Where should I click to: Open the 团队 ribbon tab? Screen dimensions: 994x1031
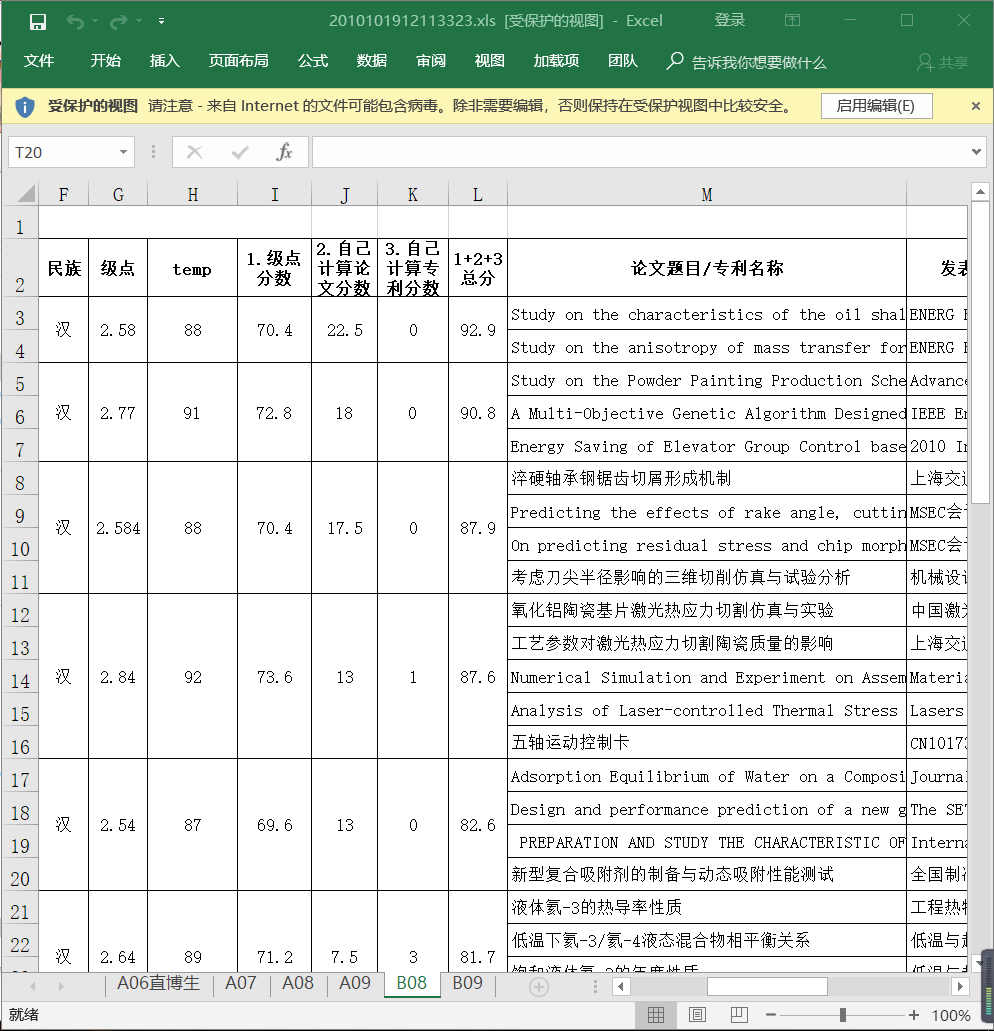(x=623, y=61)
